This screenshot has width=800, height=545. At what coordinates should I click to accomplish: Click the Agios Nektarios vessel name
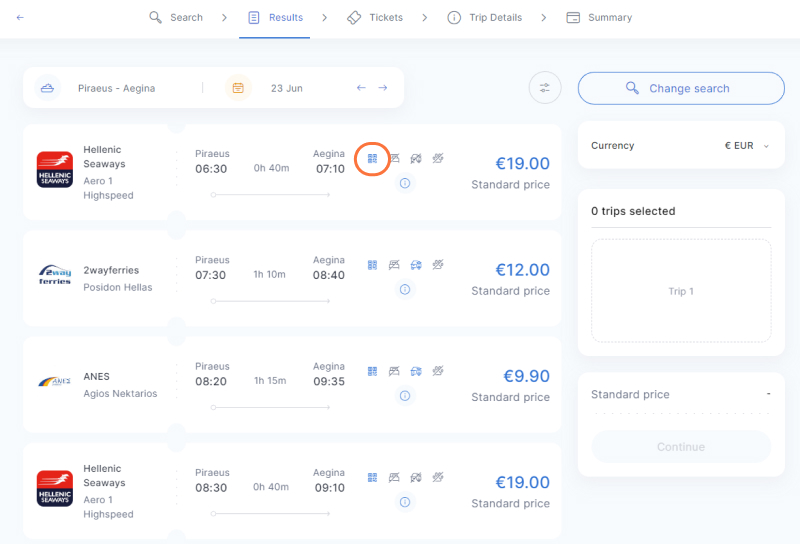pyautogui.click(x=120, y=393)
